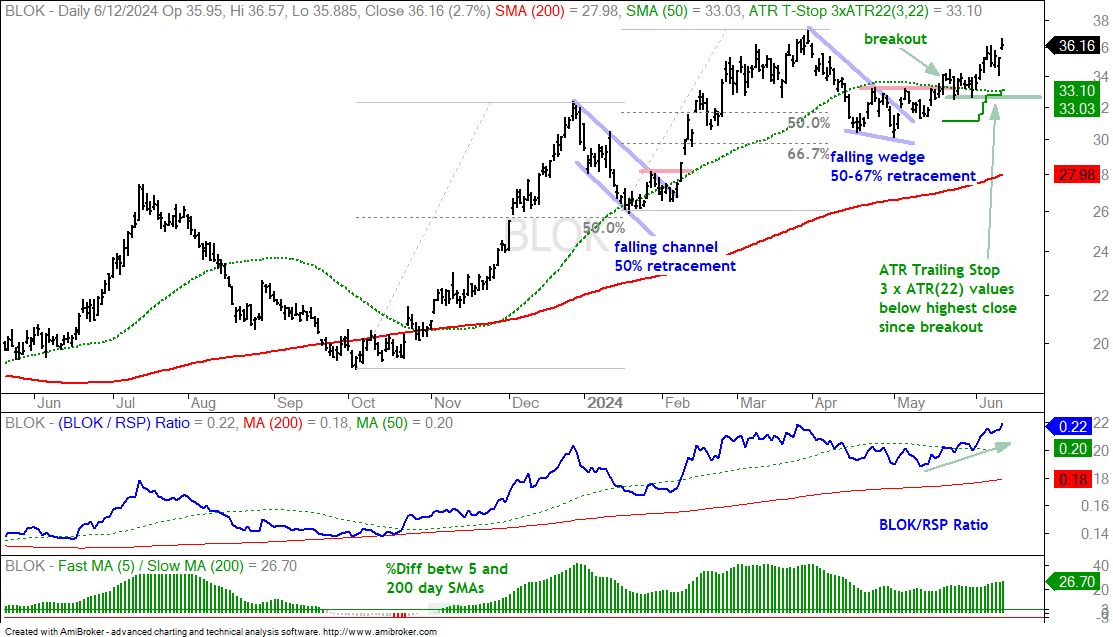Click the 'BLOK - Daily 6/12/2024' header text
Viewport: 1113px width, 637px height.
click(80, 11)
